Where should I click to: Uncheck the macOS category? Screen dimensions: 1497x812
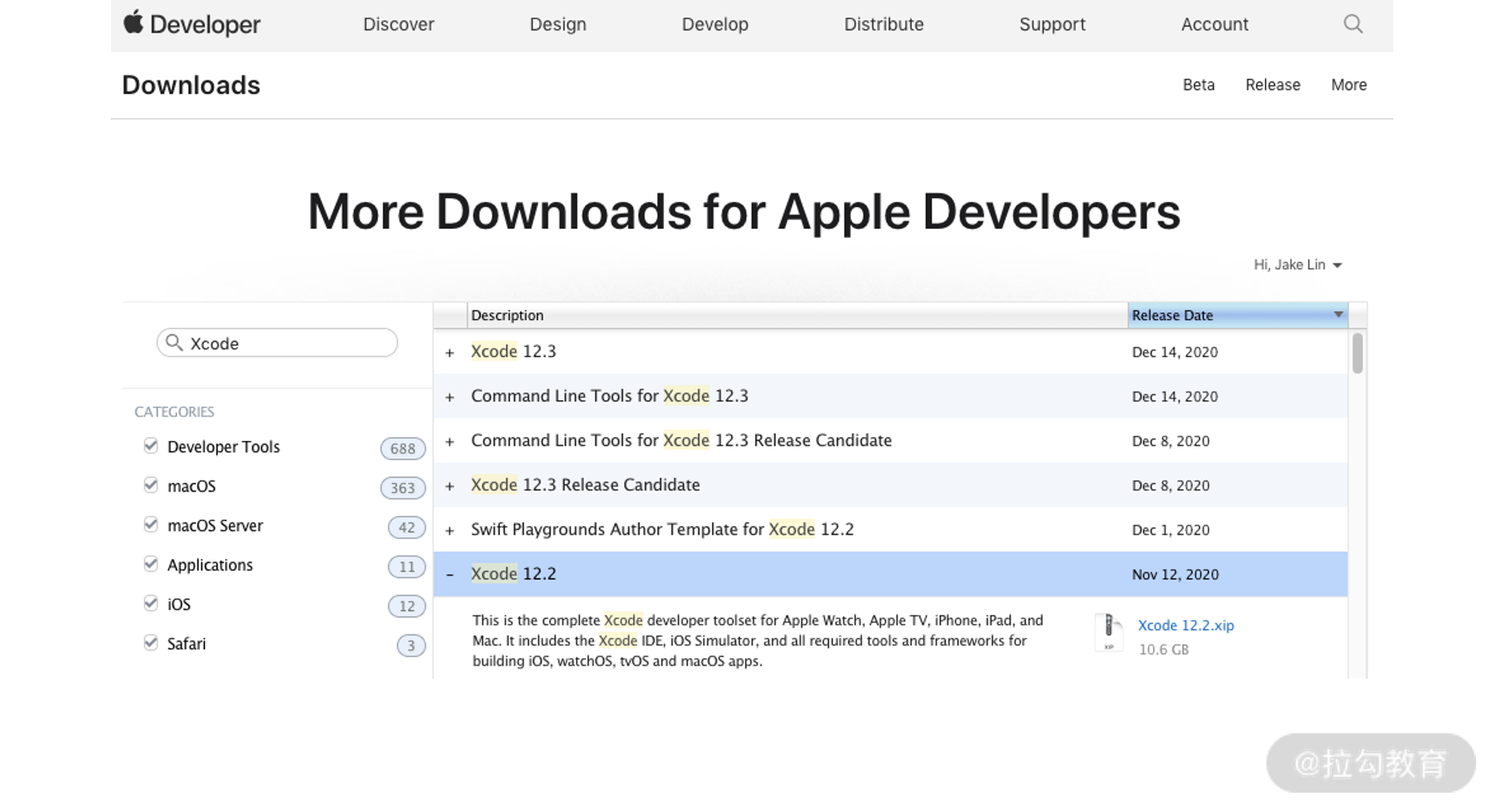[x=150, y=485]
